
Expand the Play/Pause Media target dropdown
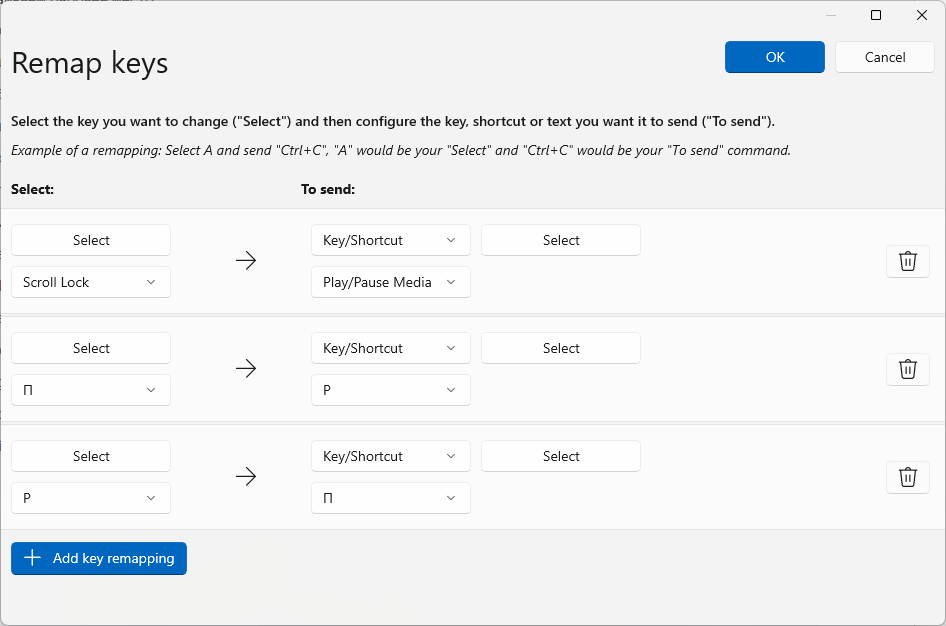(x=390, y=282)
